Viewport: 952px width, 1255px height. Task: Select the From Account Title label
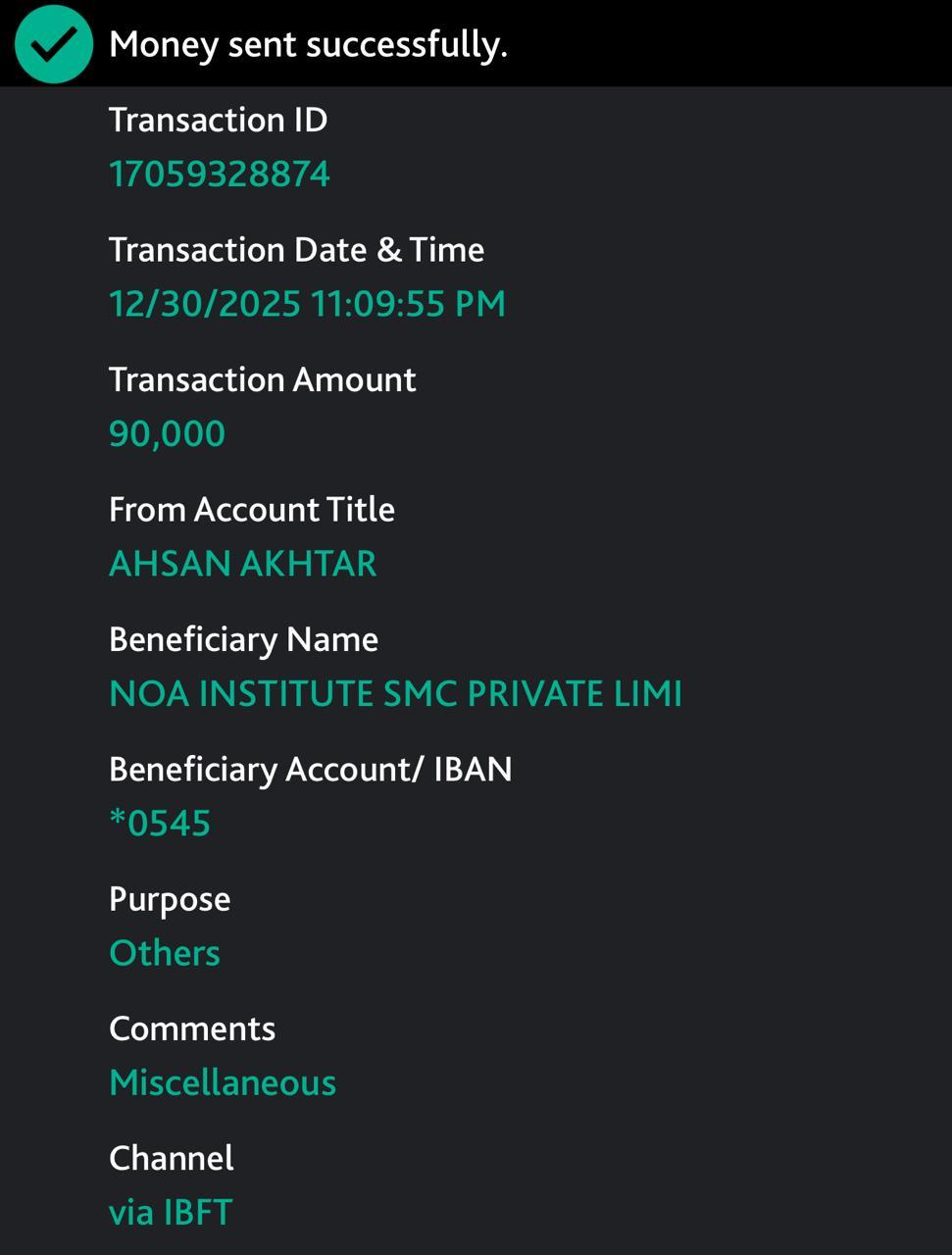(x=251, y=510)
